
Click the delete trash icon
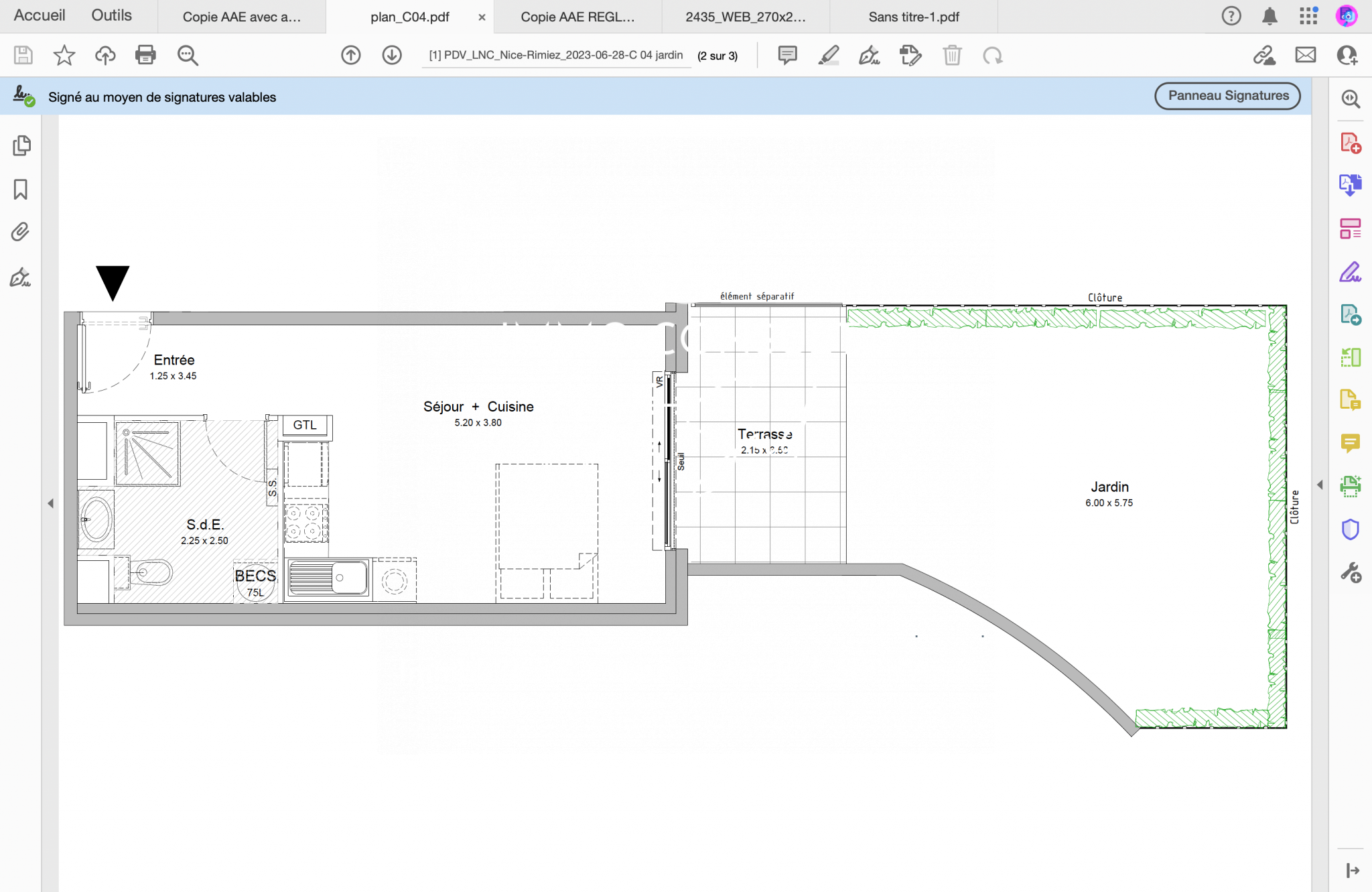[x=952, y=55]
